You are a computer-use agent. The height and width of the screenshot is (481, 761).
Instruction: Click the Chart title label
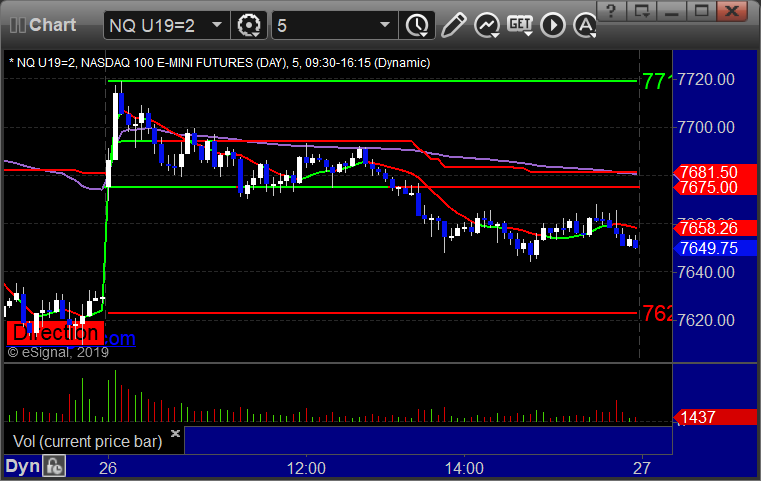(52, 25)
